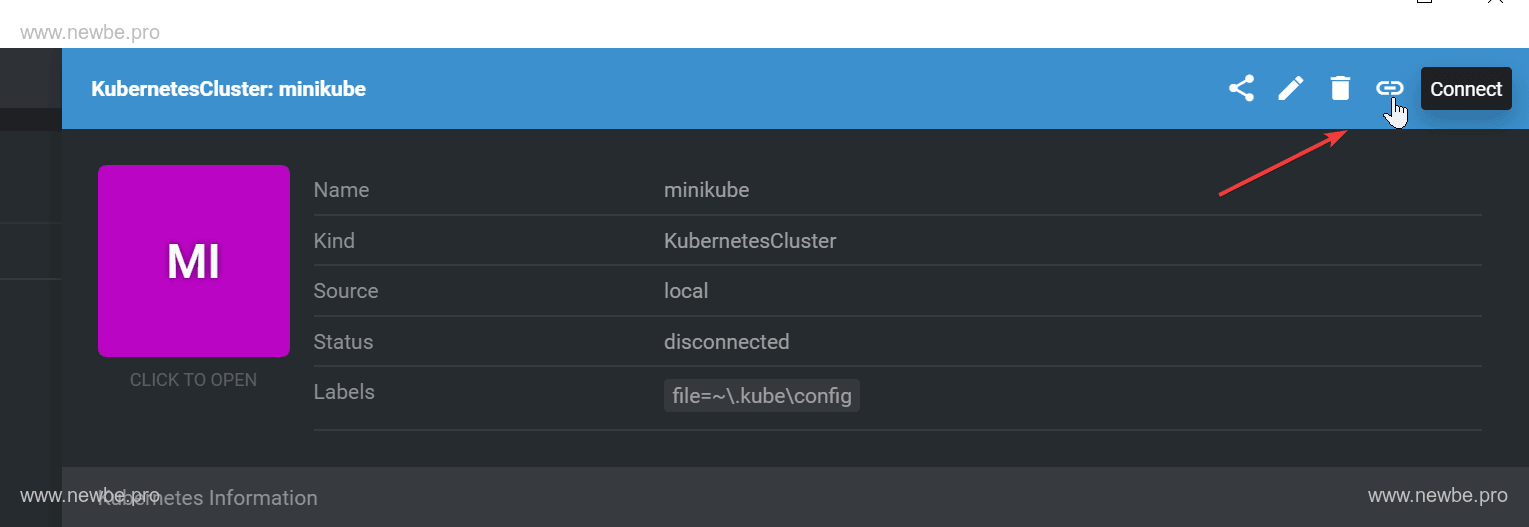Open the cluster via purple MI avatar

coord(194,261)
